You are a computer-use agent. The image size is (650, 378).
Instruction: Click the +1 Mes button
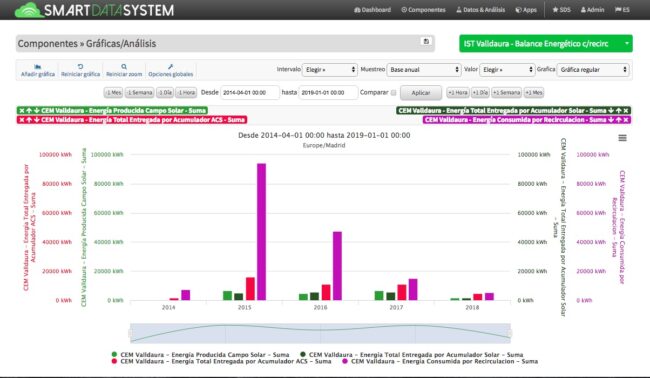tap(534, 93)
